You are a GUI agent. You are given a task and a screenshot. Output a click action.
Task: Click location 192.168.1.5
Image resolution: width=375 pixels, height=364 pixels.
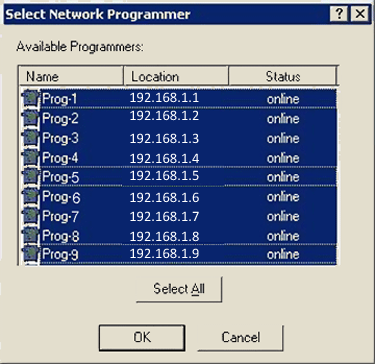(x=164, y=175)
